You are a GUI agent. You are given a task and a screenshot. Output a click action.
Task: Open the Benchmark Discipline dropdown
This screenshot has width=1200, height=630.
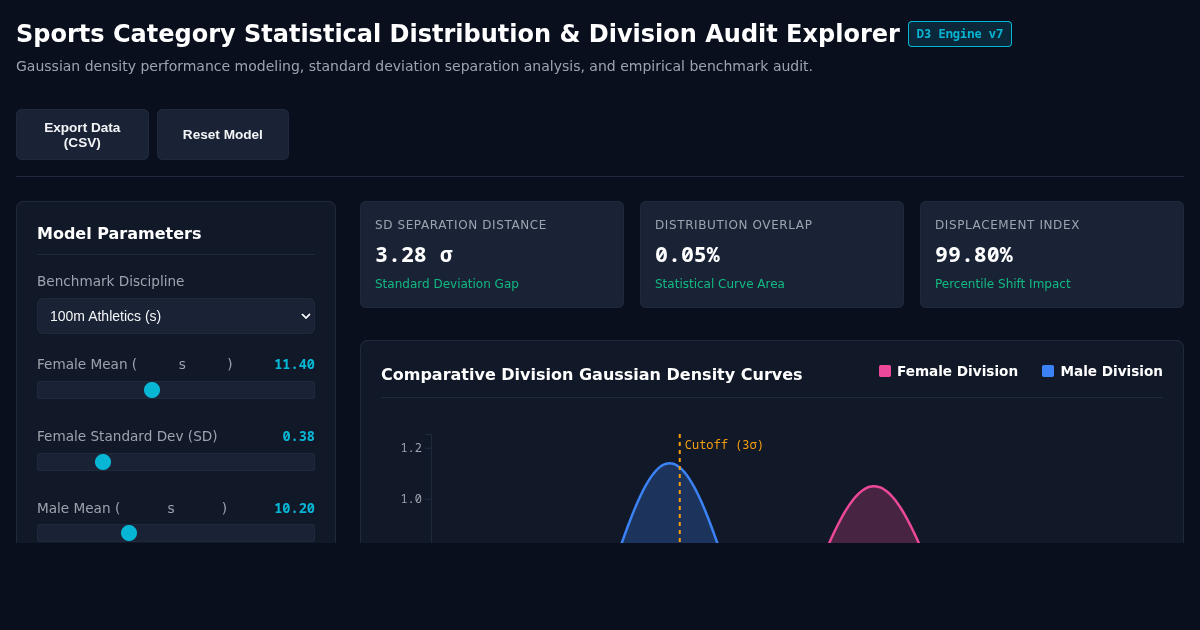(176, 316)
